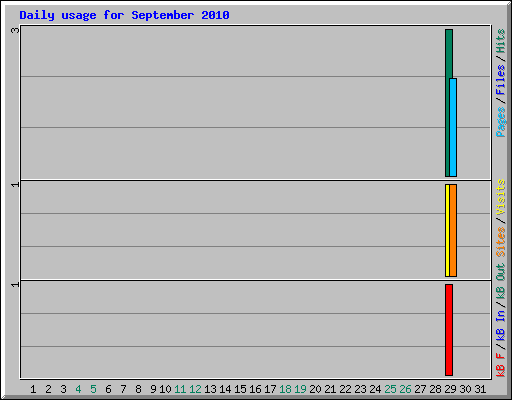512x400 pixels.
Task: Click day 1 on the x-axis
Action: [x=33, y=389]
